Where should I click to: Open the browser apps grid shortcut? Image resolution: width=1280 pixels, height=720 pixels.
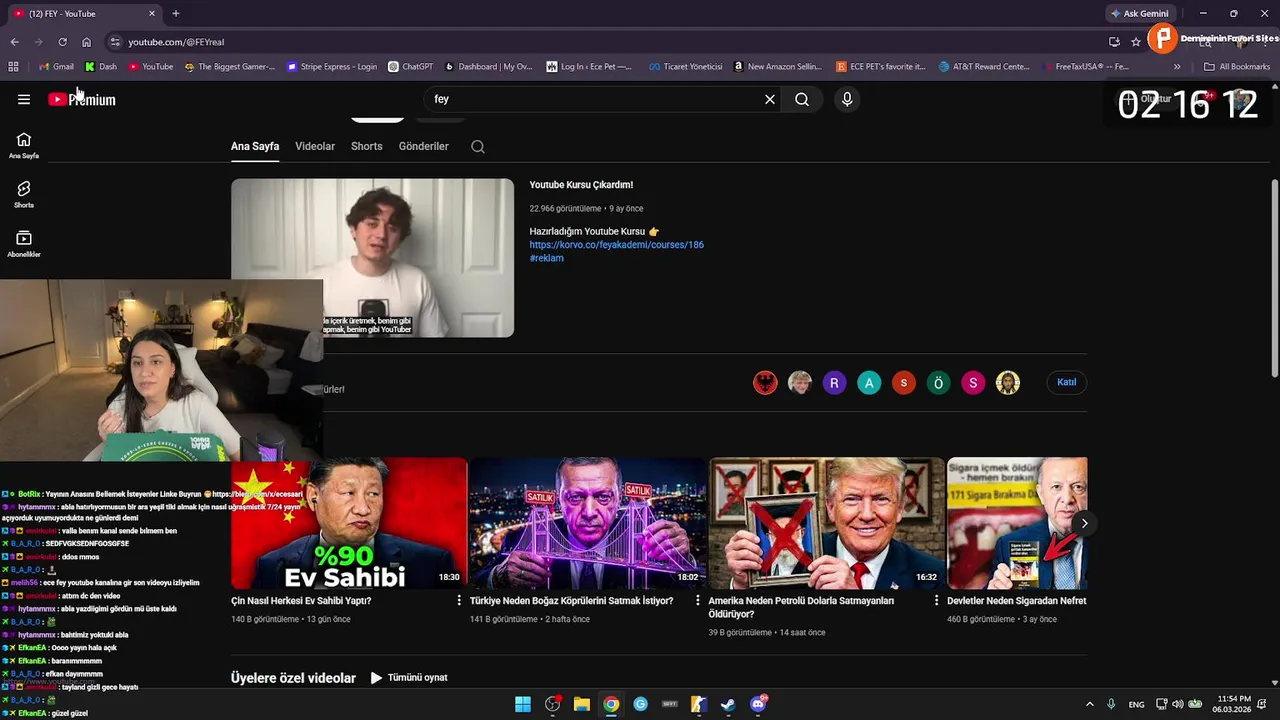coord(13,67)
